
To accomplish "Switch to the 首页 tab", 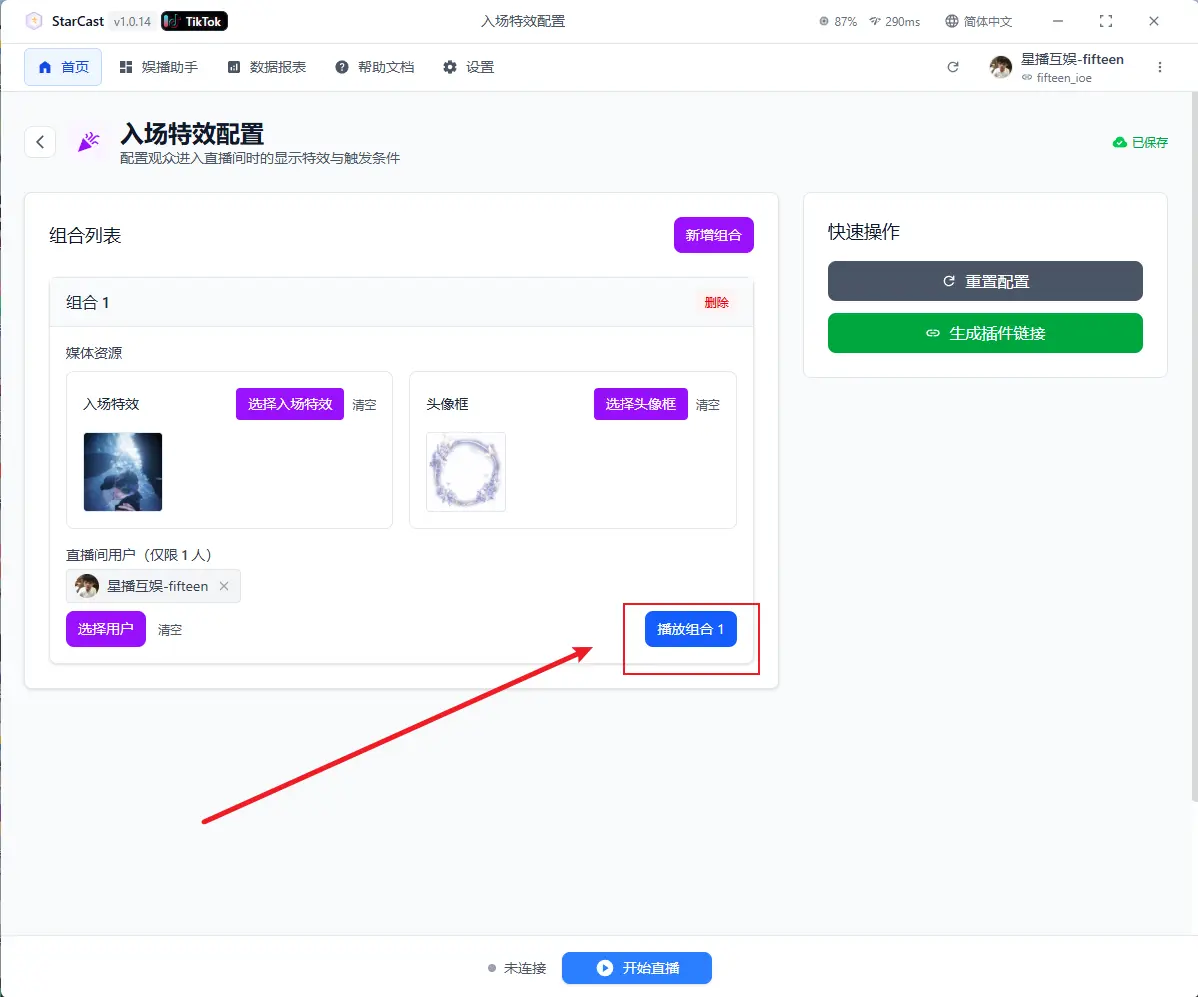I will (63, 67).
